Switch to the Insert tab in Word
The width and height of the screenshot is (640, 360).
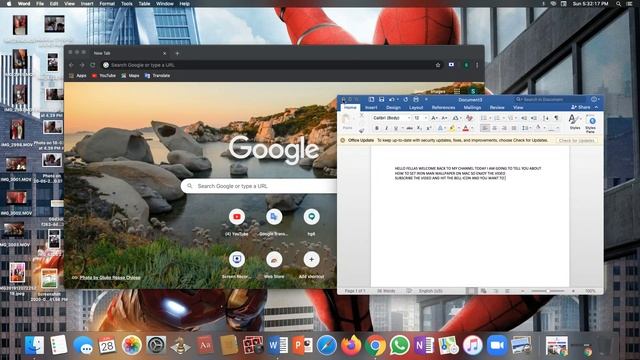tap(371, 107)
